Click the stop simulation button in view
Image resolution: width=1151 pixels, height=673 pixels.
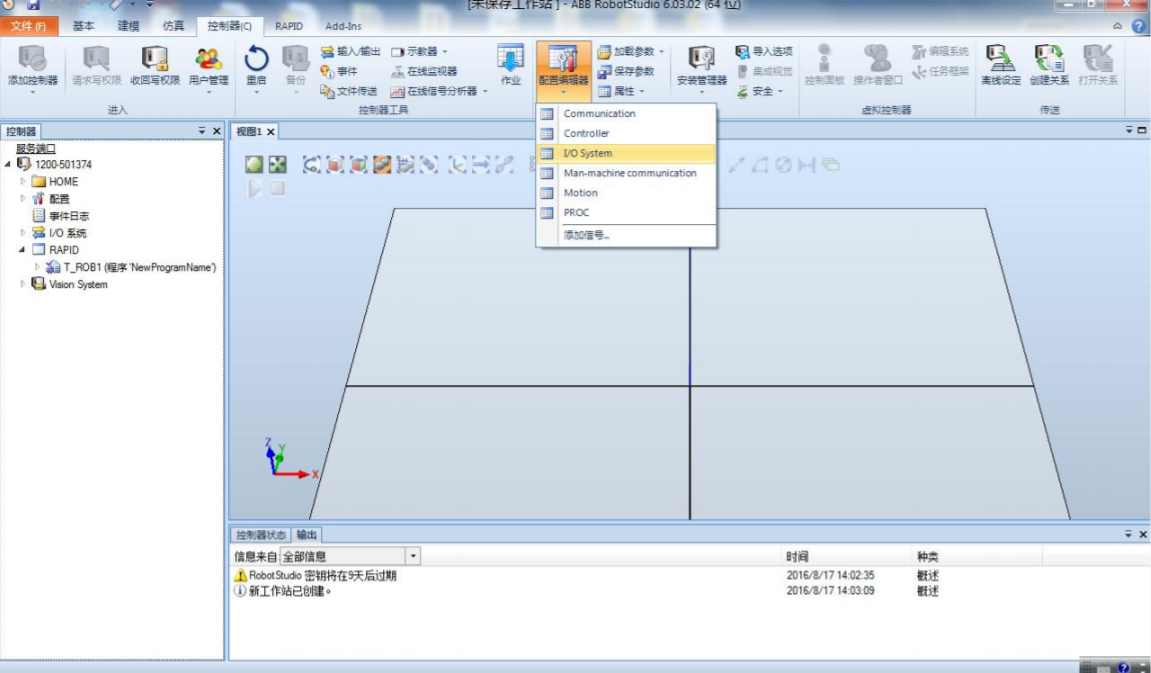277,189
